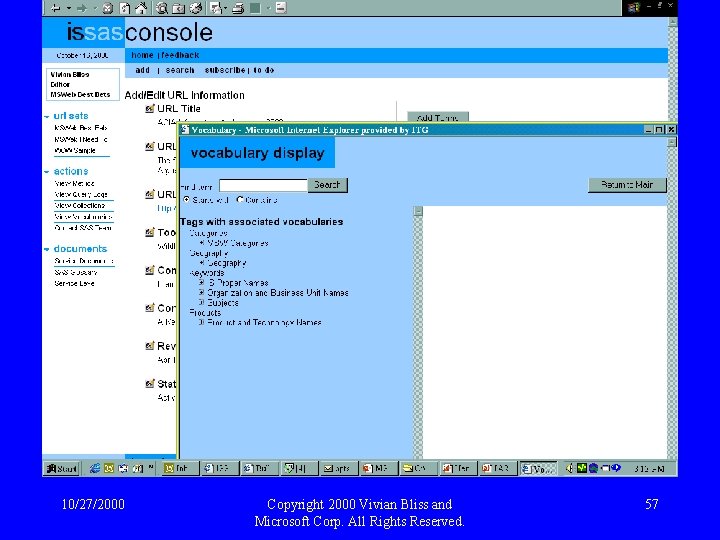This screenshot has width=720, height=540.
Task: Click edit icon beside the Too... field
Action: point(150,232)
